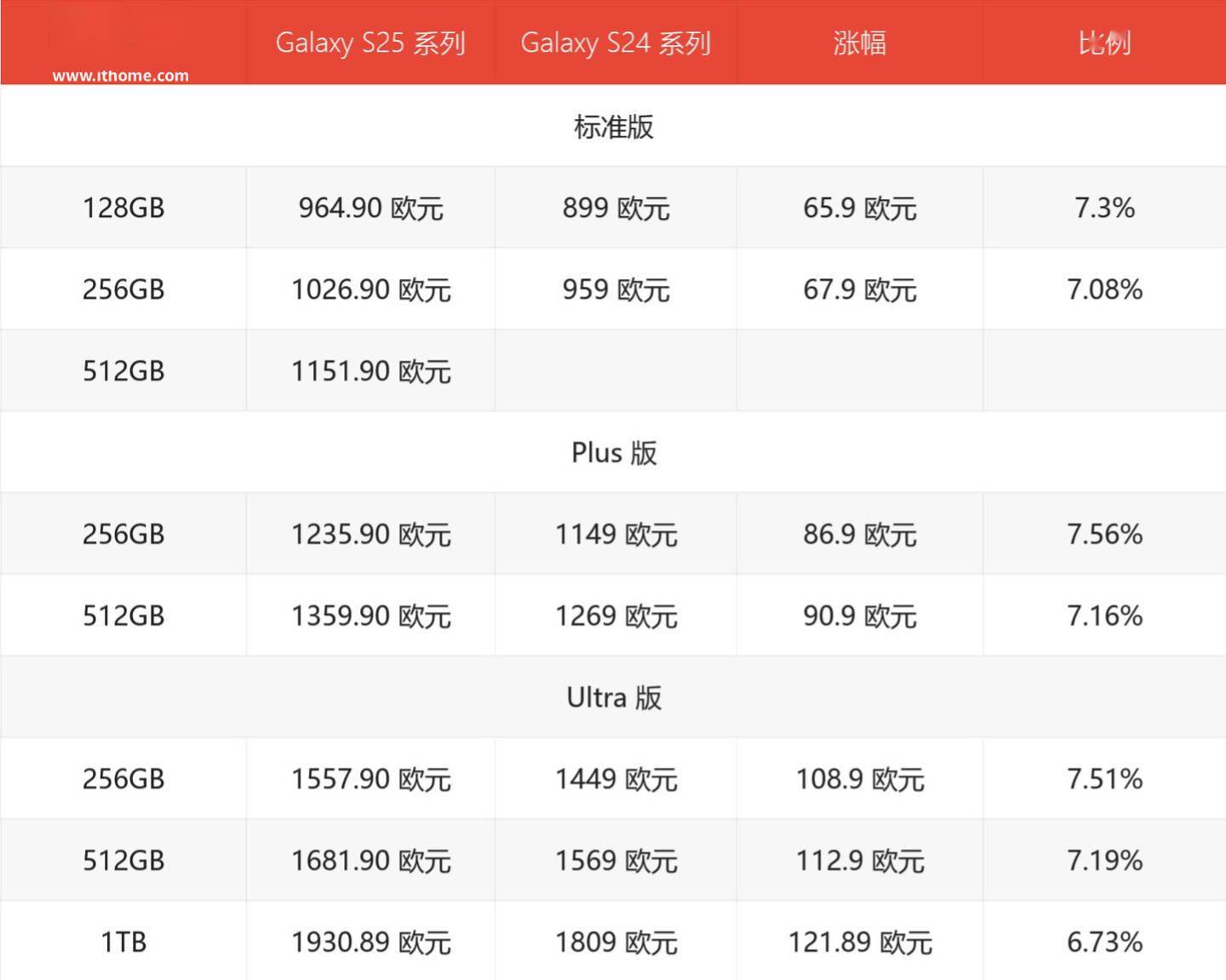
Task: Click the 7.56% ratio cell
Action: click(1104, 534)
